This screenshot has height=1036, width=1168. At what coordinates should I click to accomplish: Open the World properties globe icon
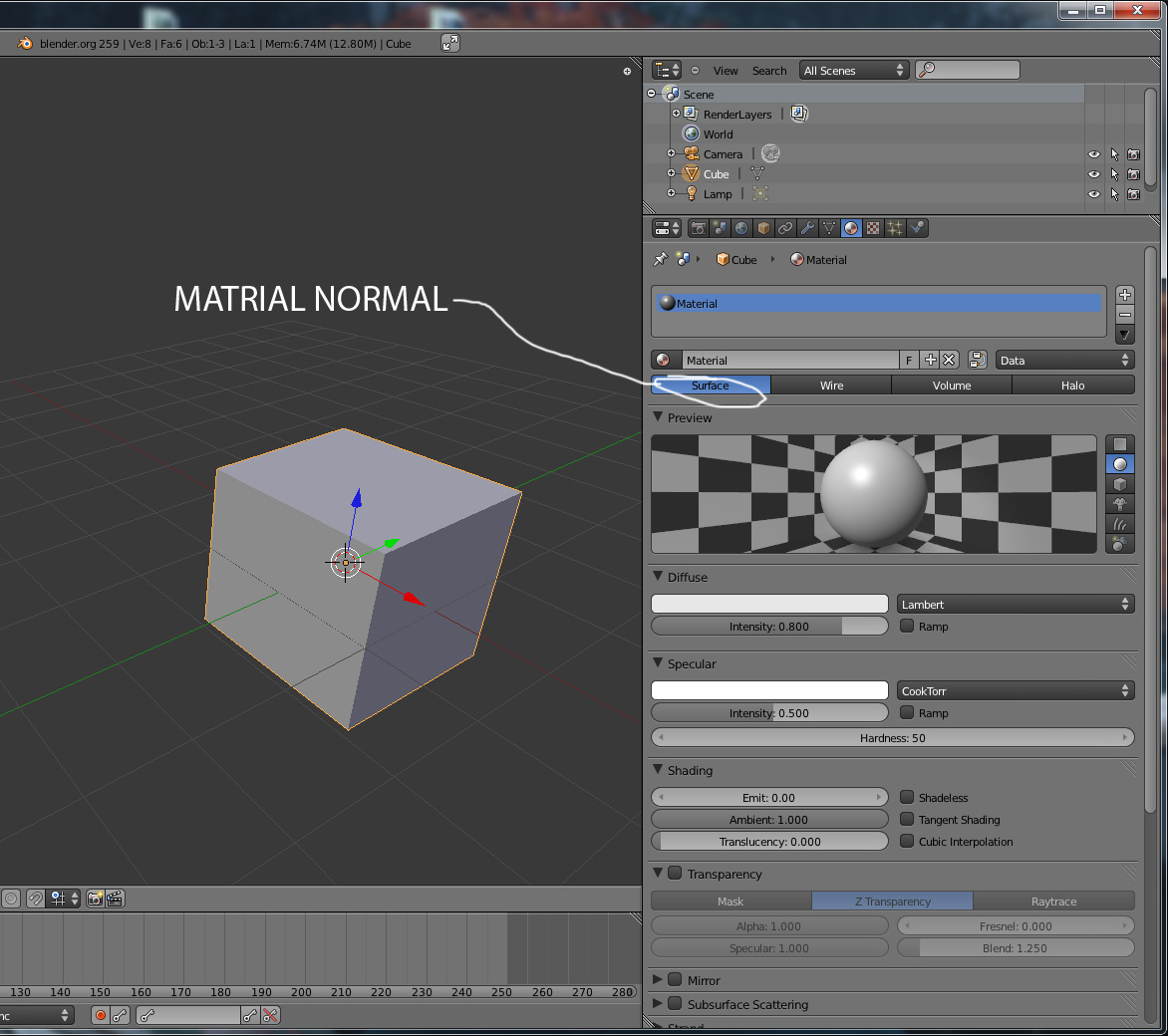coord(742,228)
